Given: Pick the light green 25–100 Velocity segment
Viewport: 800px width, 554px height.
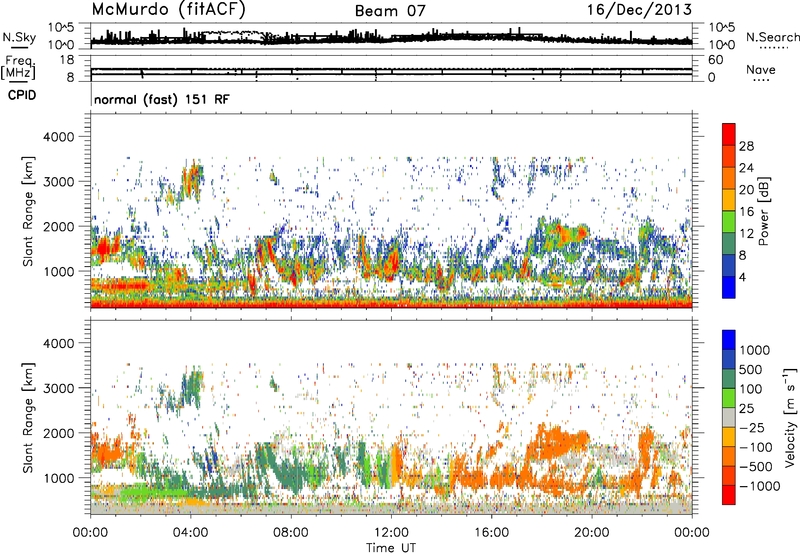Looking at the screenshot, I should (x=729, y=398).
